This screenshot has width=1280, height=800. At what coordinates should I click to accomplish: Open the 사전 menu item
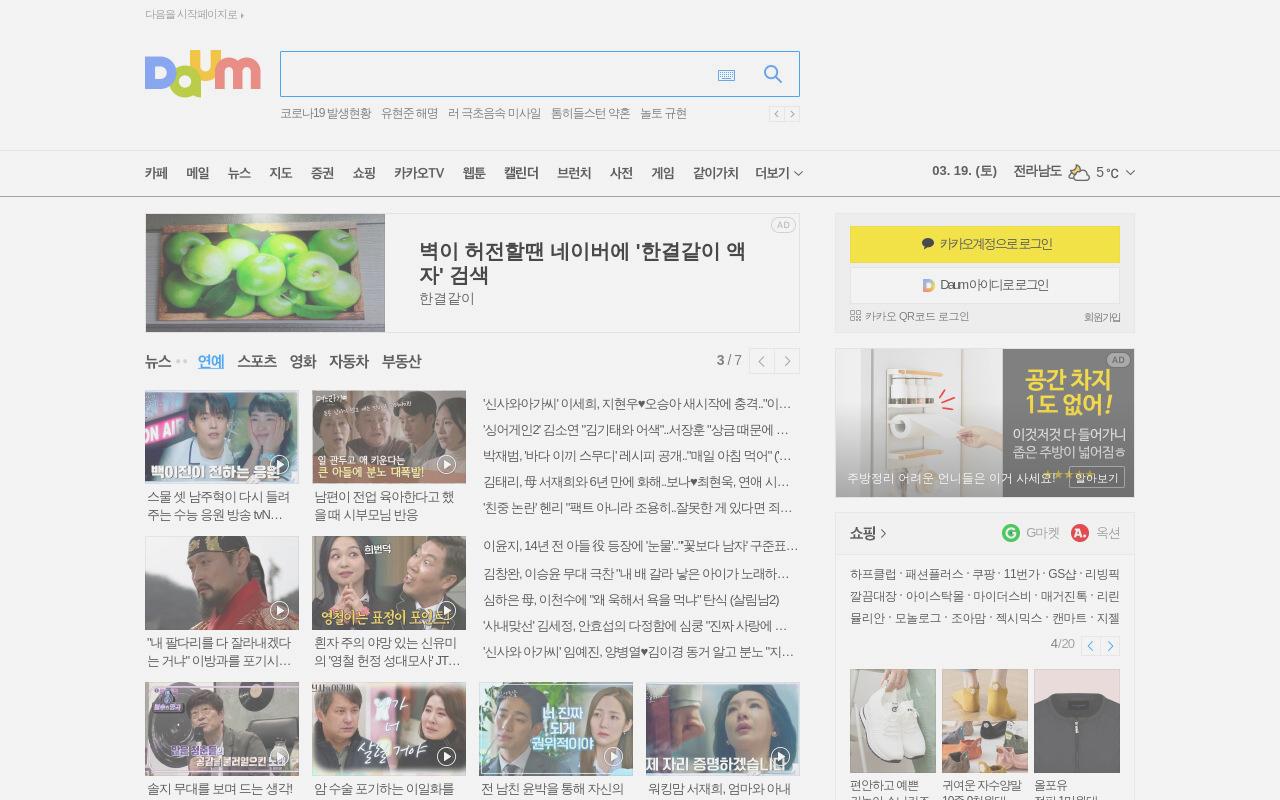pos(621,173)
